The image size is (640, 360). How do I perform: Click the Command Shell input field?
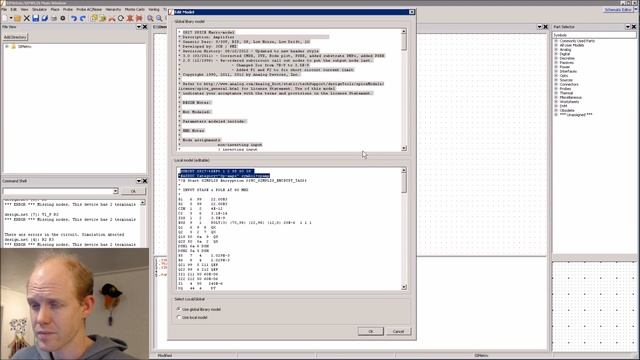click(x=58, y=191)
